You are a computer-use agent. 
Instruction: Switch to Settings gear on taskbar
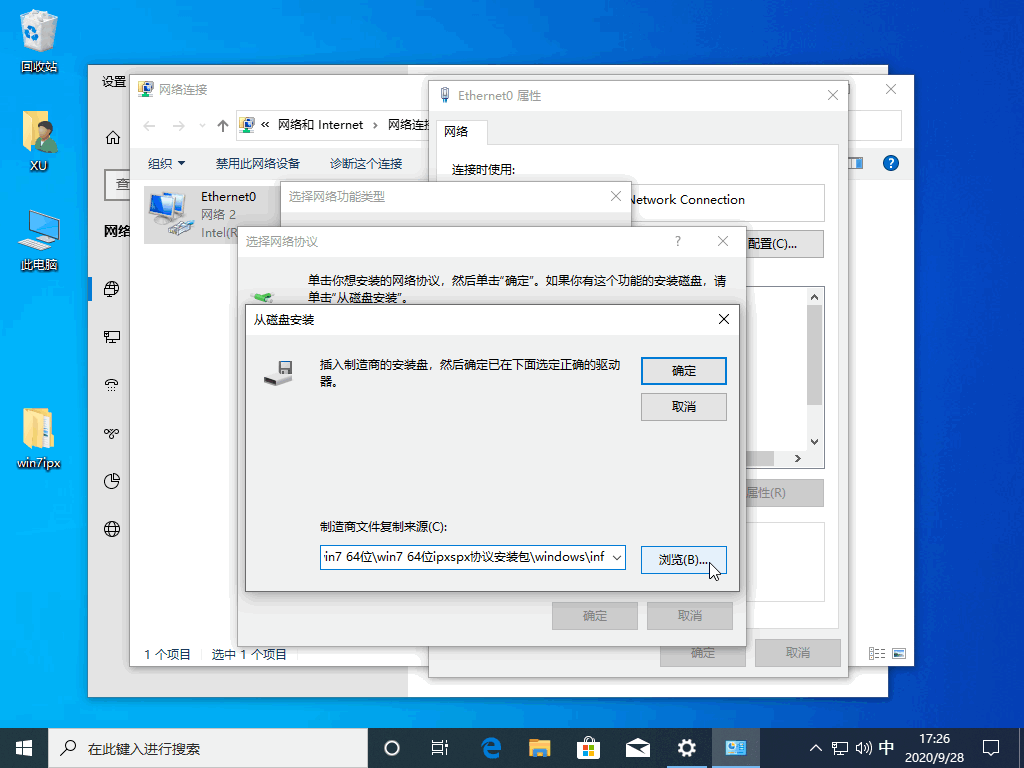click(x=686, y=748)
